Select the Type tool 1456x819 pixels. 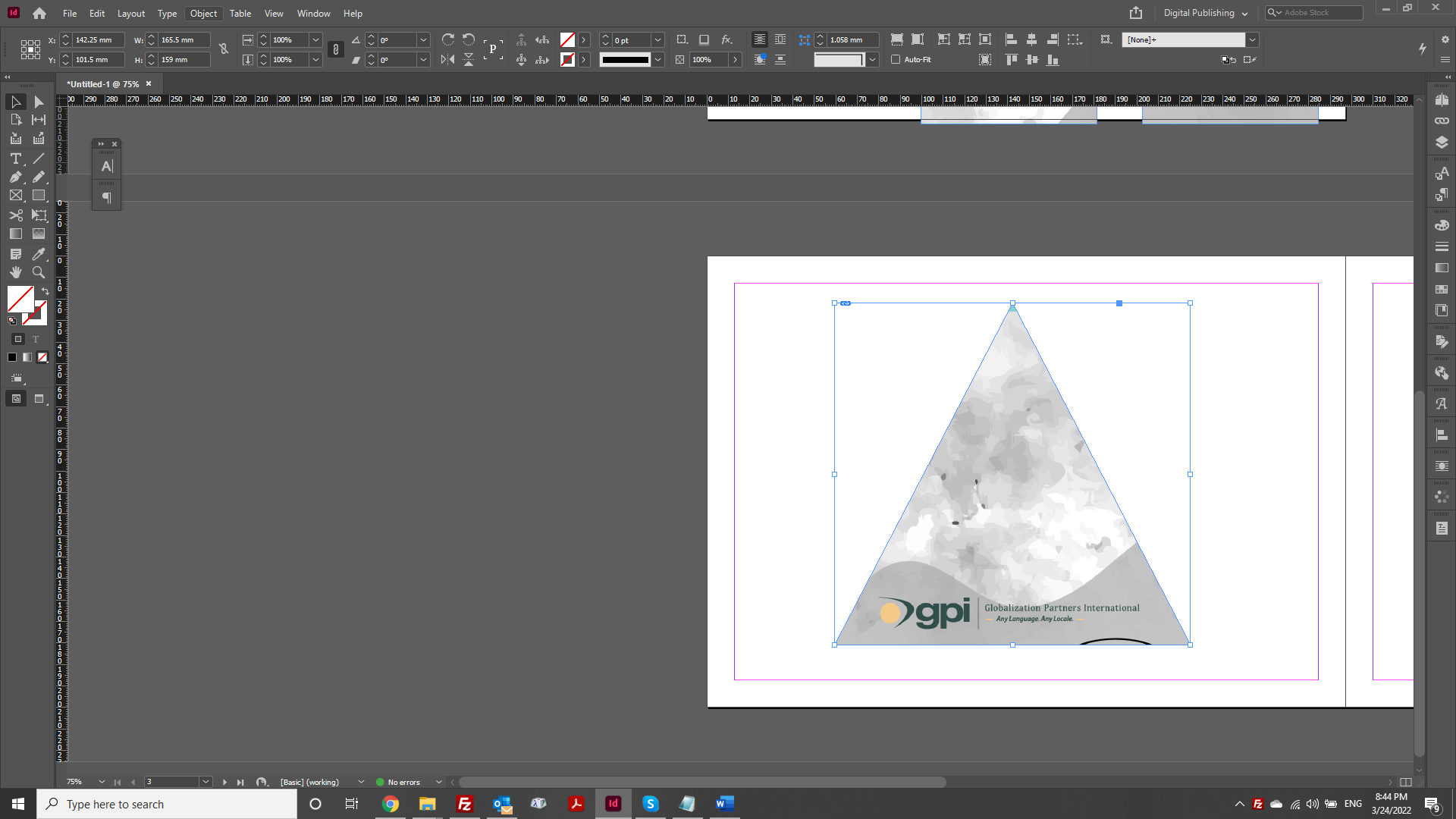coord(15,159)
